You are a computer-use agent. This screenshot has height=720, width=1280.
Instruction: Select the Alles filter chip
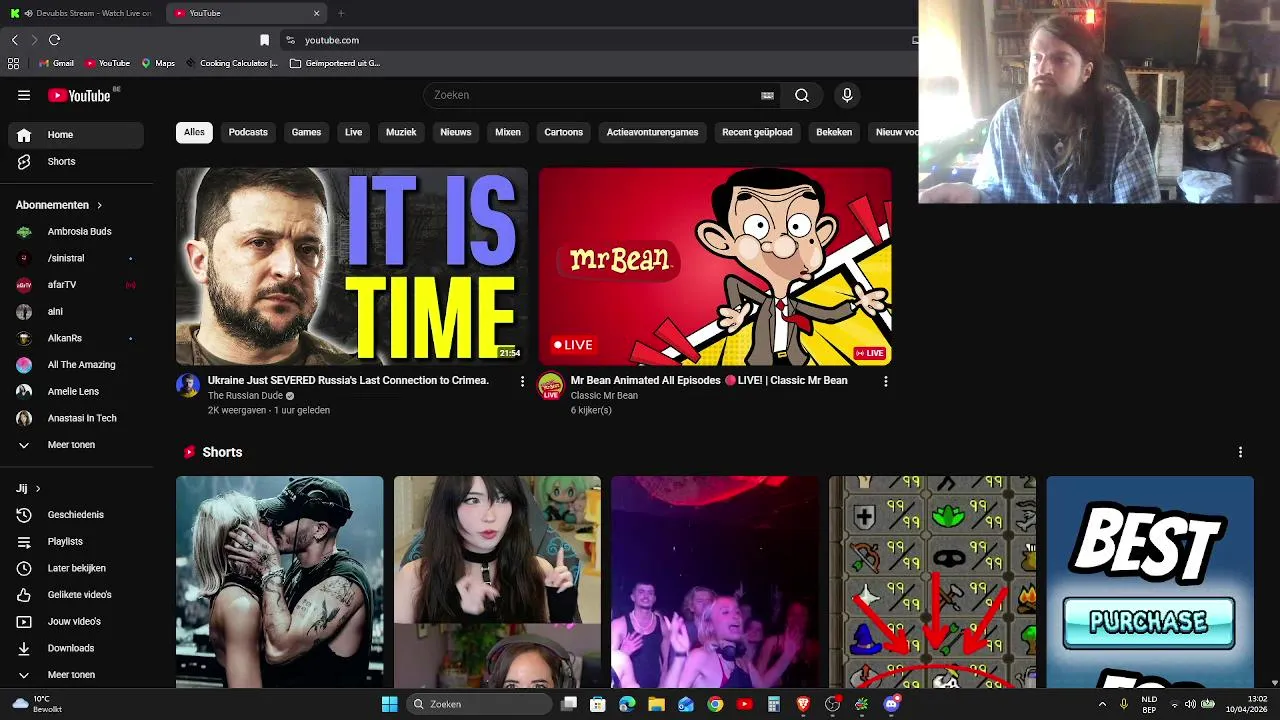(x=194, y=132)
